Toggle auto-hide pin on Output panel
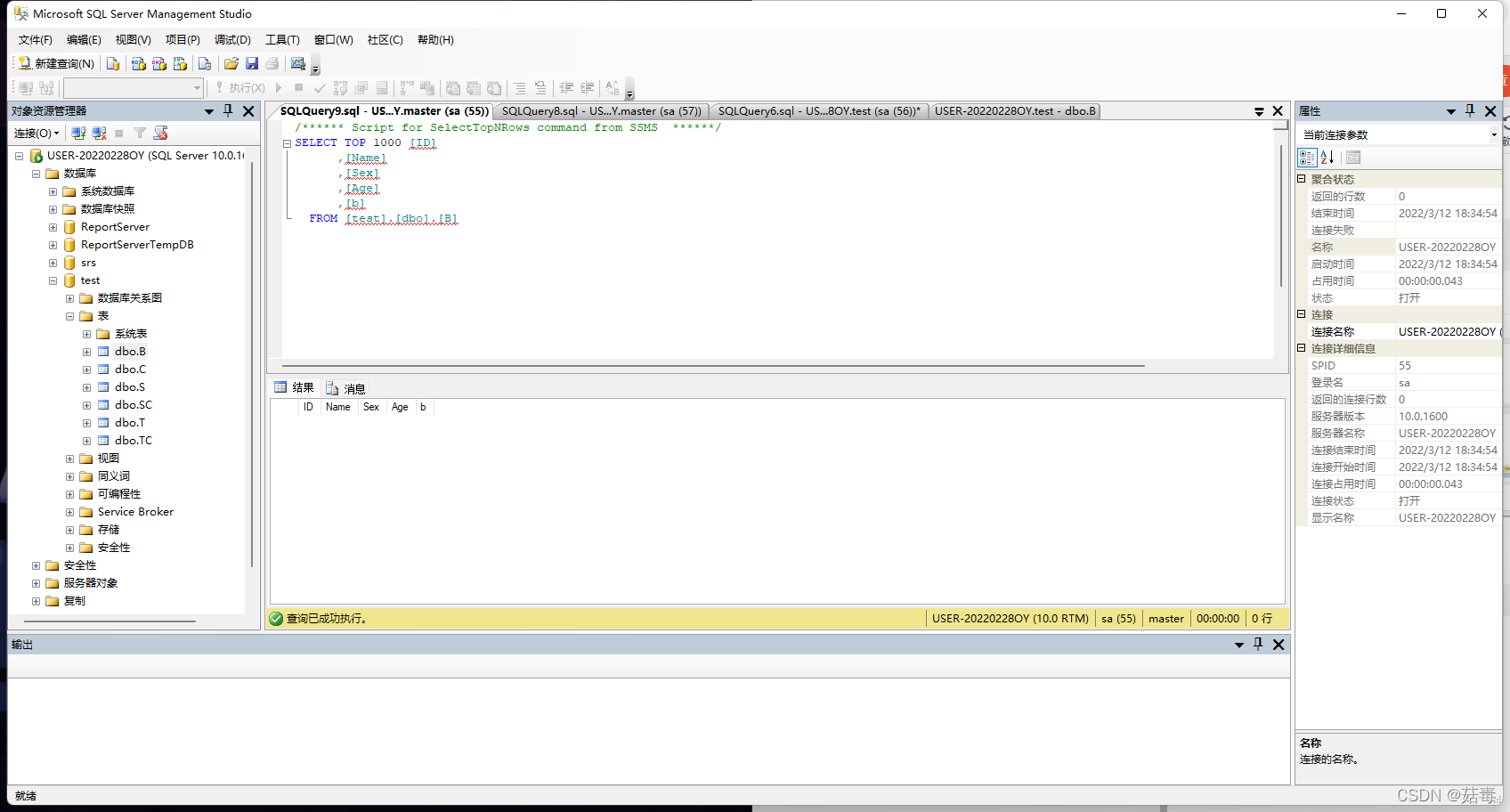This screenshot has width=1510, height=812. point(1258,644)
